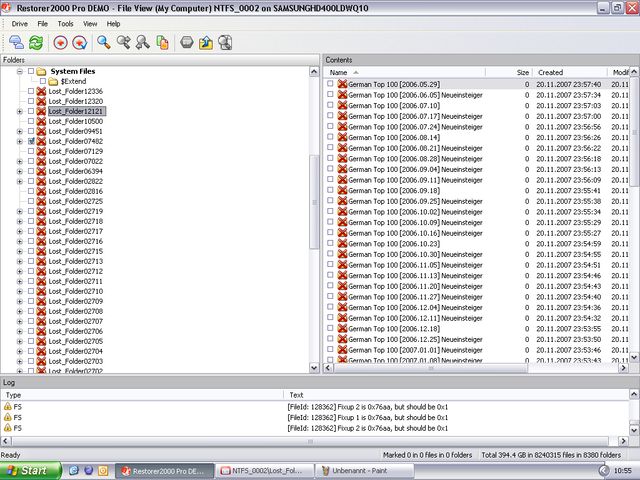
Task: Select the Lost_Folder02816 tree item
Action: pos(76,191)
